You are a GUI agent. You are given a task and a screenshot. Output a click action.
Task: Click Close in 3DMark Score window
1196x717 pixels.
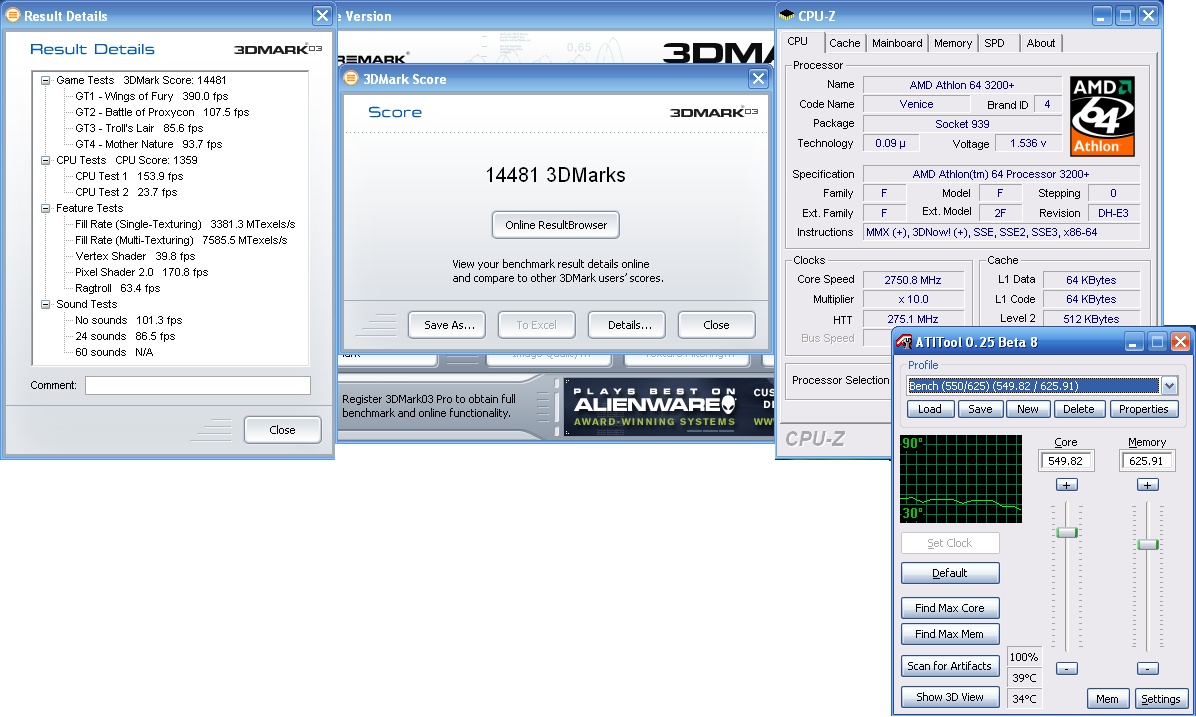tap(716, 325)
